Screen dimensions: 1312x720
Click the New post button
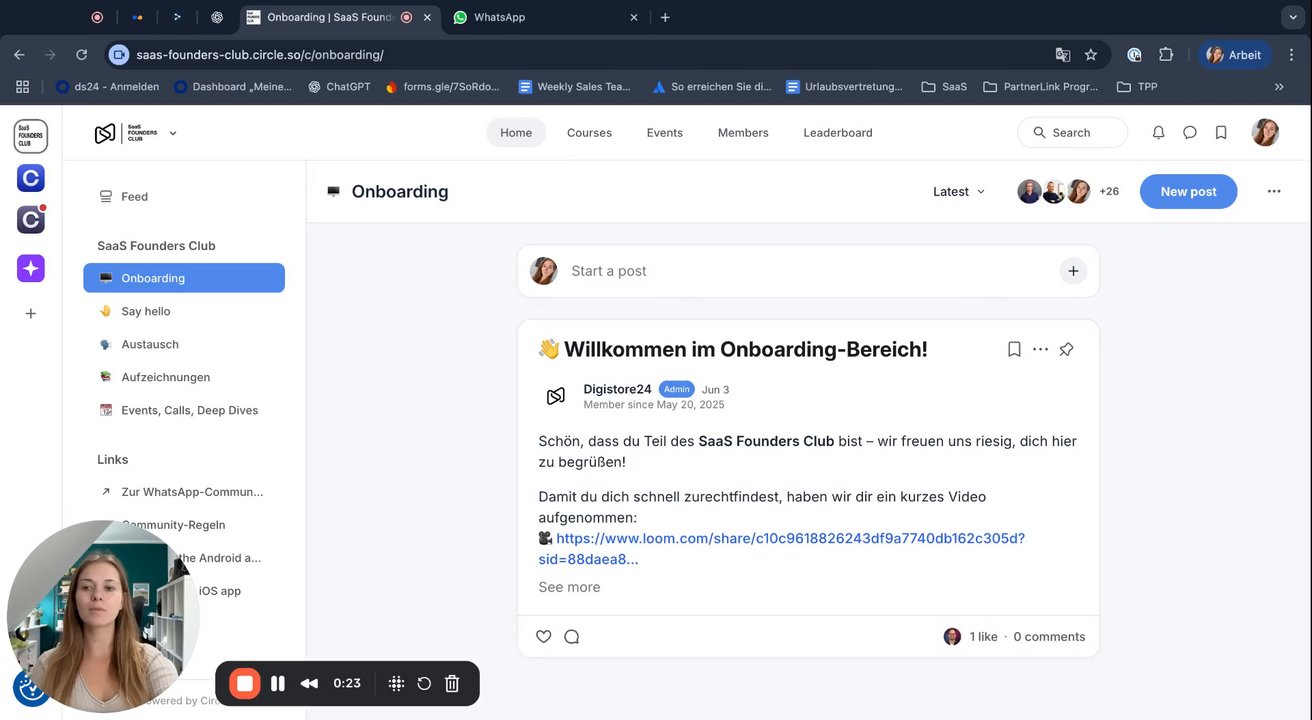(1188, 191)
